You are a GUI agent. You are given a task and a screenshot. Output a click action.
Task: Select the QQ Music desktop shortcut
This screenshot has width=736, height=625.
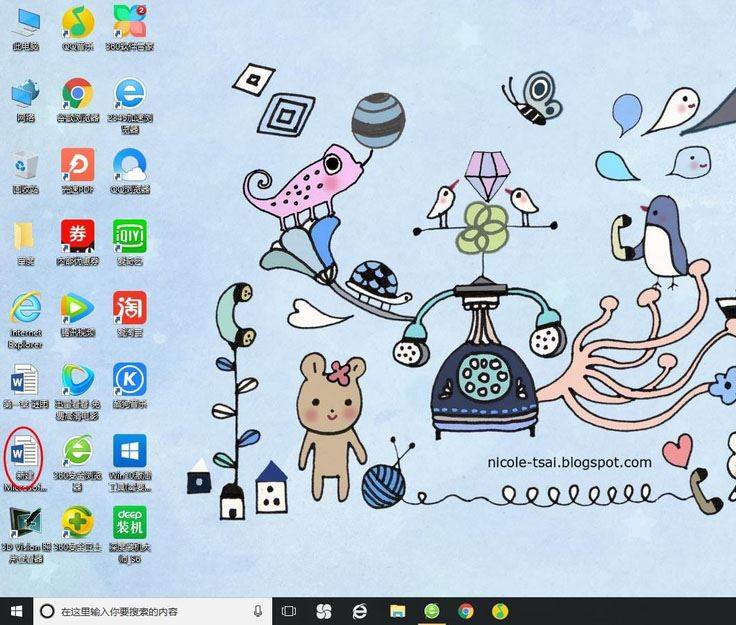(x=77, y=29)
